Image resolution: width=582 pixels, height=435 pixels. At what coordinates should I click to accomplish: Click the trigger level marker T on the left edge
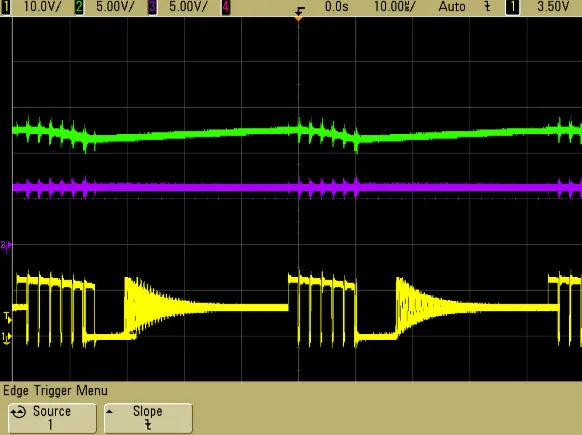tap(7, 317)
